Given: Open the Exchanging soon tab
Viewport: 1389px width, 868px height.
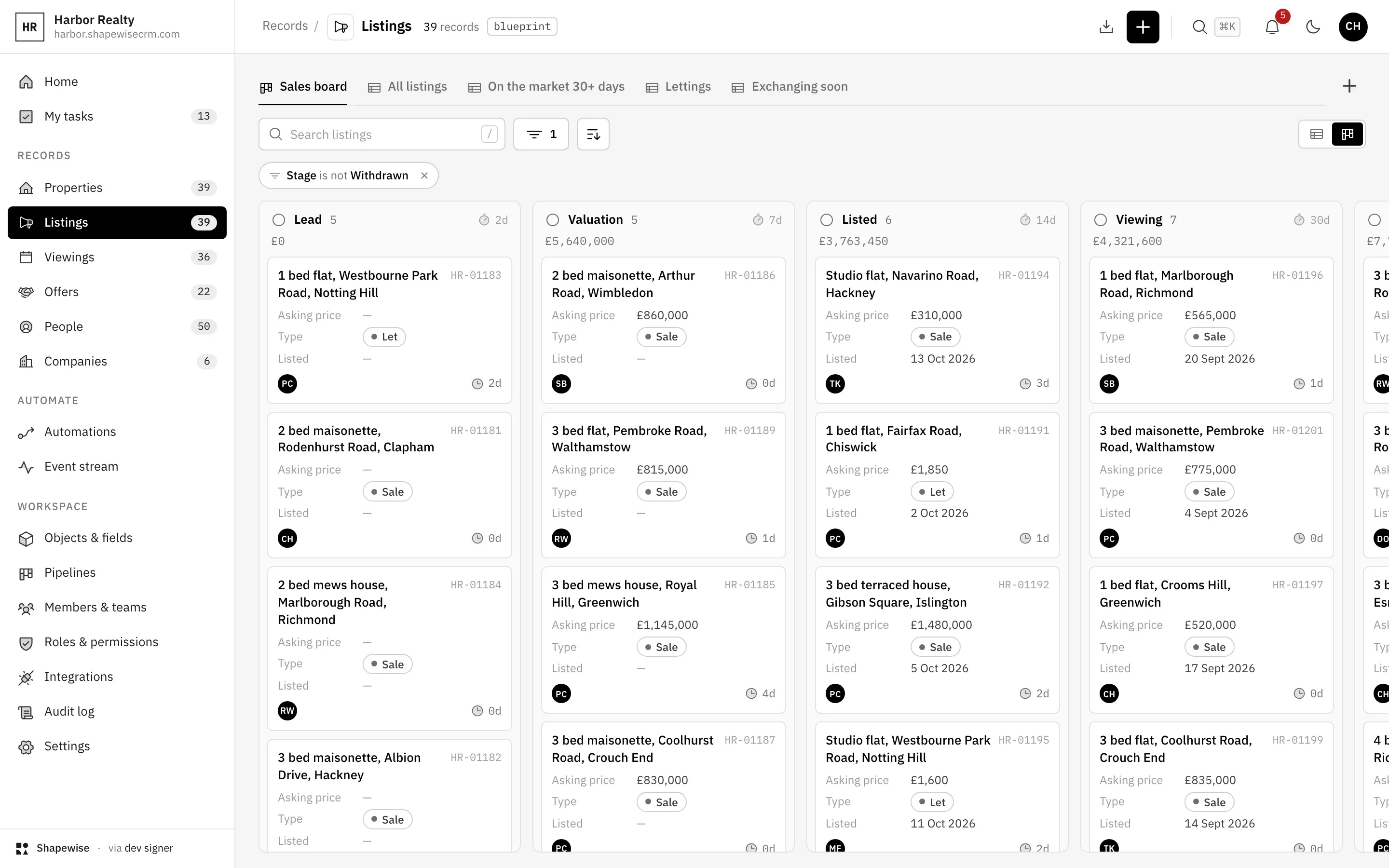Looking at the screenshot, I should tap(789, 87).
